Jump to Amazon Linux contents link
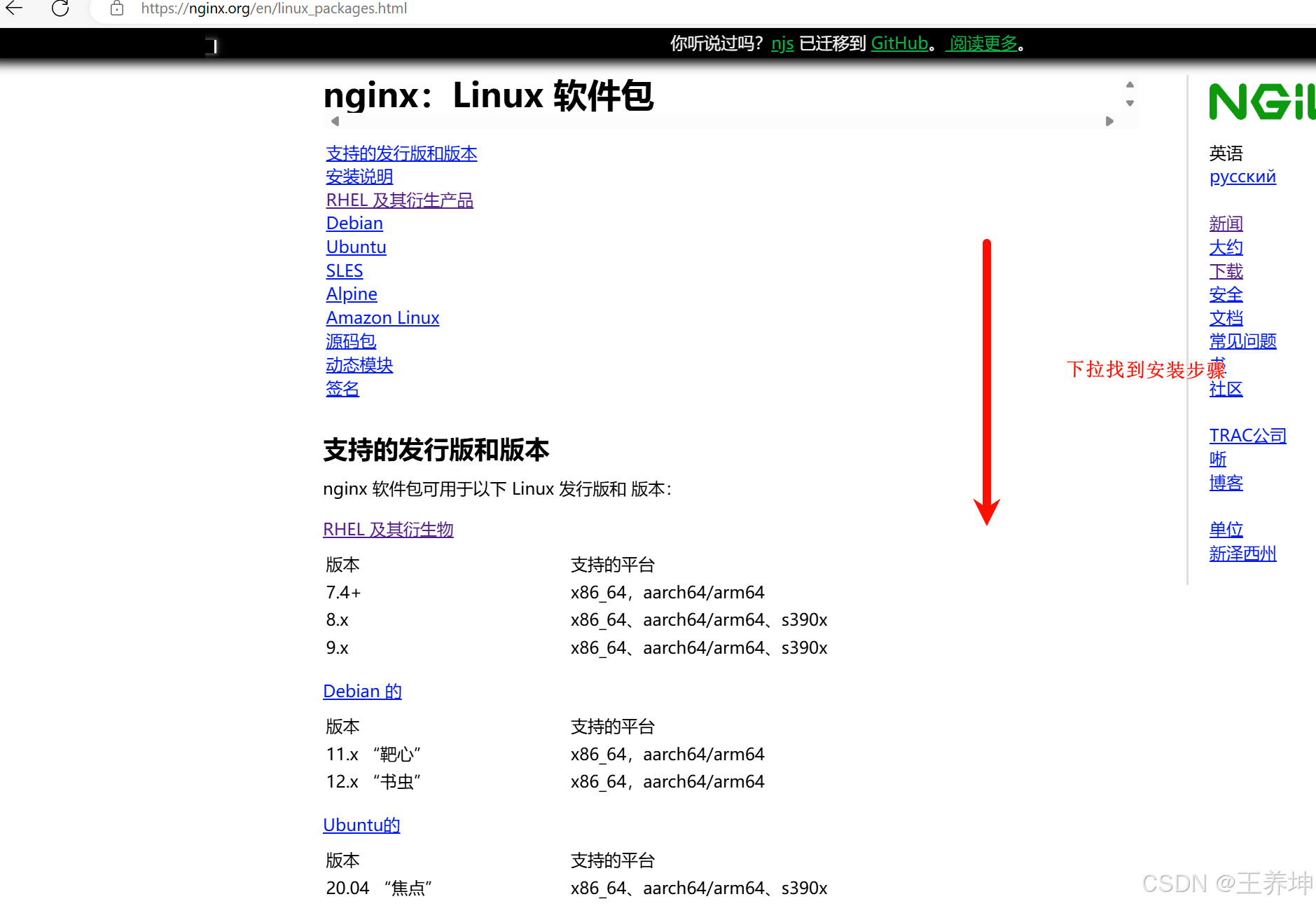 tap(382, 318)
